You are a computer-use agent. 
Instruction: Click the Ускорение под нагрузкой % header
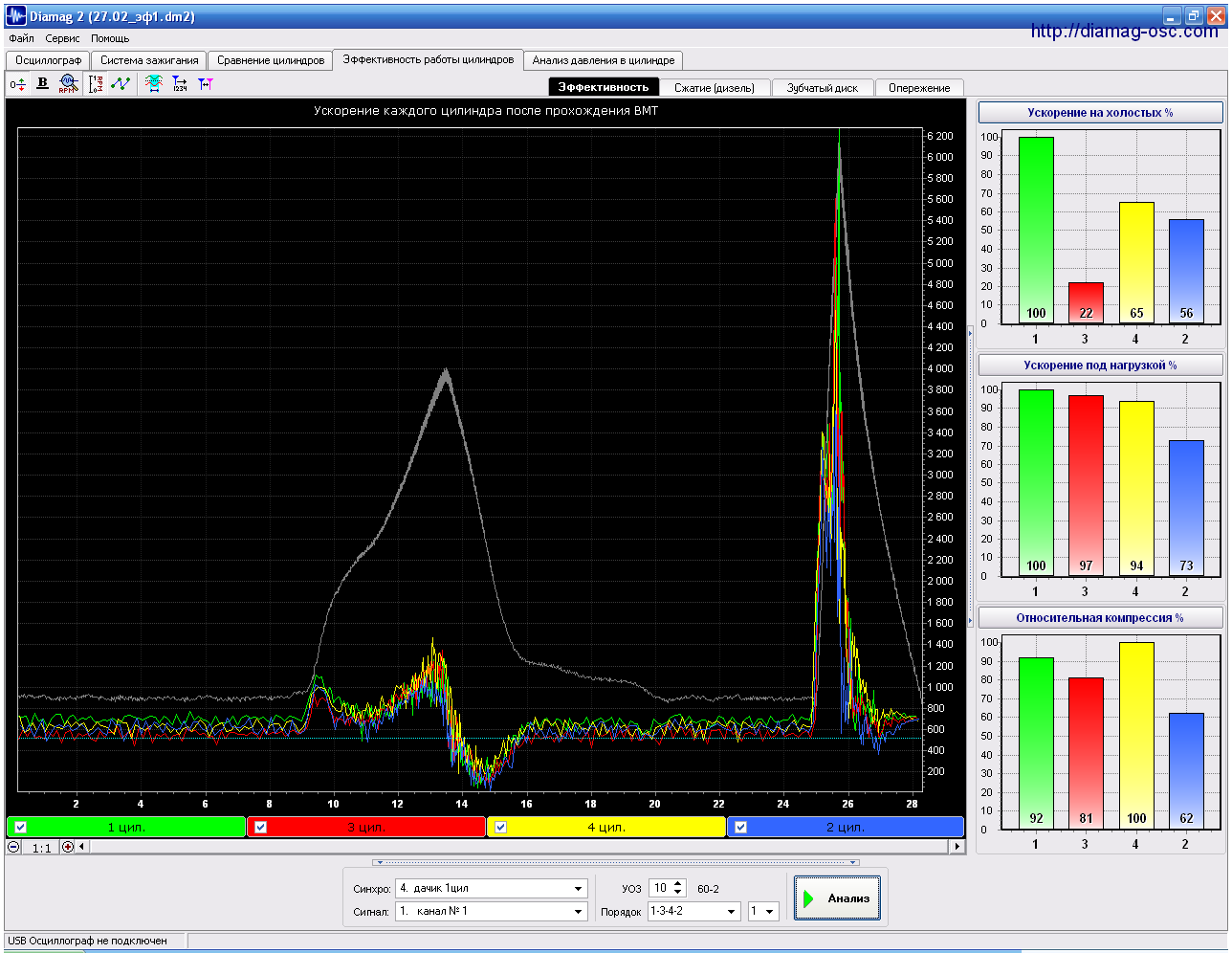click(x=1100, y=365)
